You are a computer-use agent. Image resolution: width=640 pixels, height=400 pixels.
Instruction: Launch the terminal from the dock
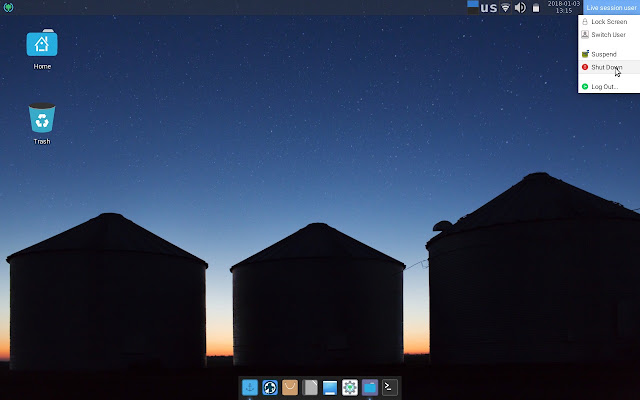pyautogui.click(x=390, y=387)
